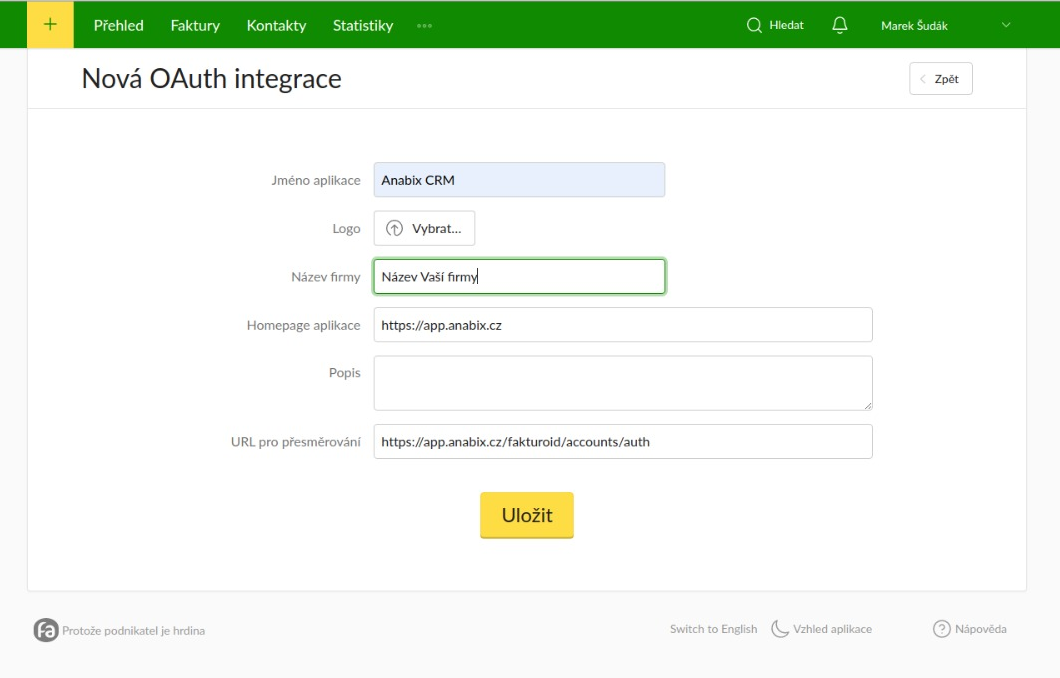Click the Jméno aplikace label
Viewport: 1060px width, 678px height.
point(316,180)
